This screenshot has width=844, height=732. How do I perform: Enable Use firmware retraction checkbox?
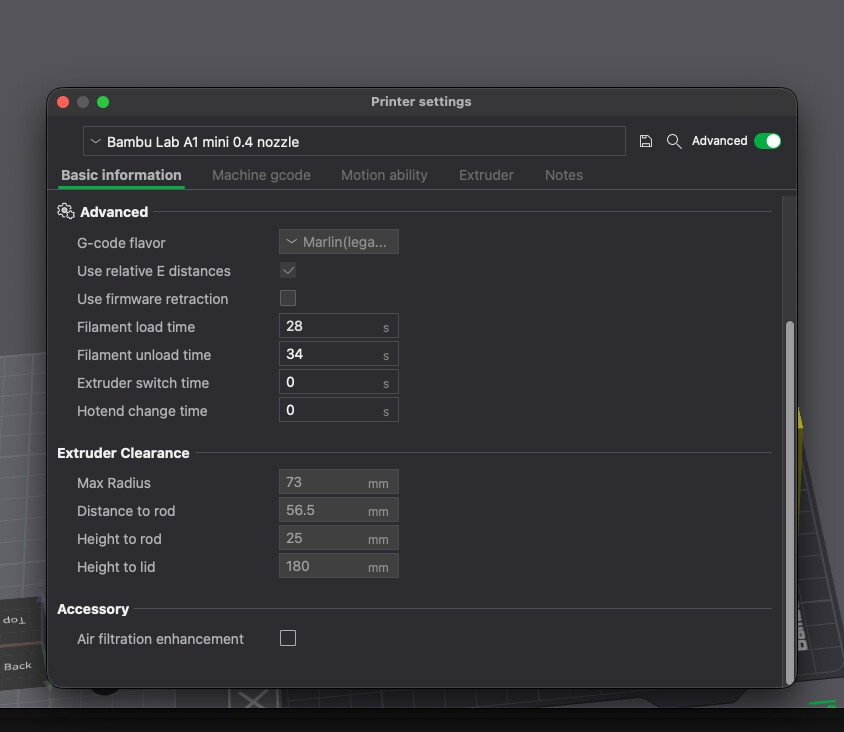[x=288, y=298]
